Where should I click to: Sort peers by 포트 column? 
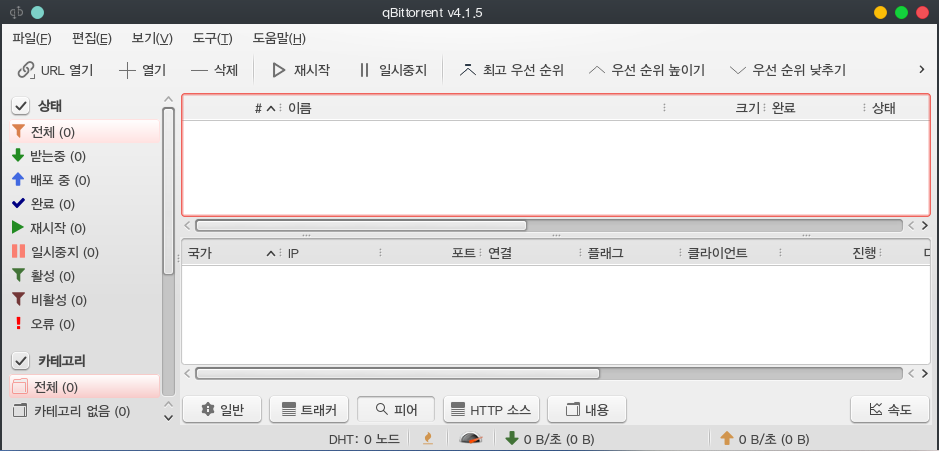[431, 253]
